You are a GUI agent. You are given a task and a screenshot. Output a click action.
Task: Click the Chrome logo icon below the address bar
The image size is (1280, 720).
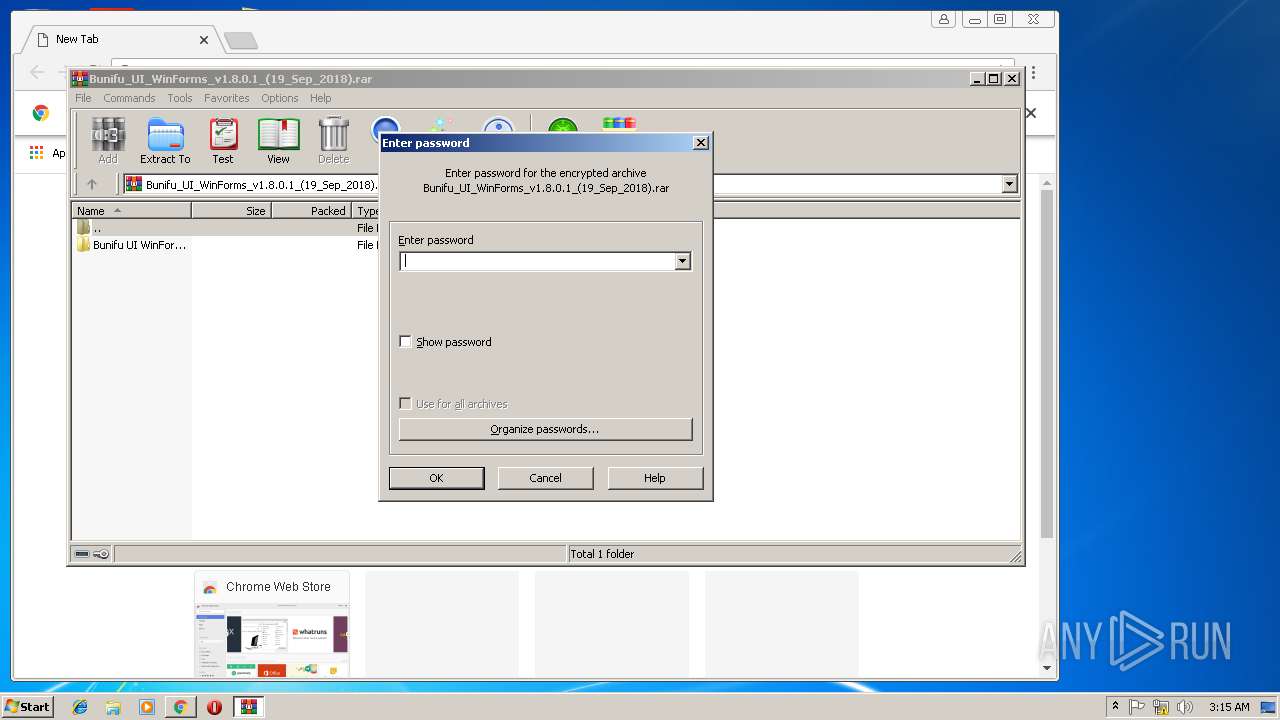41,113
